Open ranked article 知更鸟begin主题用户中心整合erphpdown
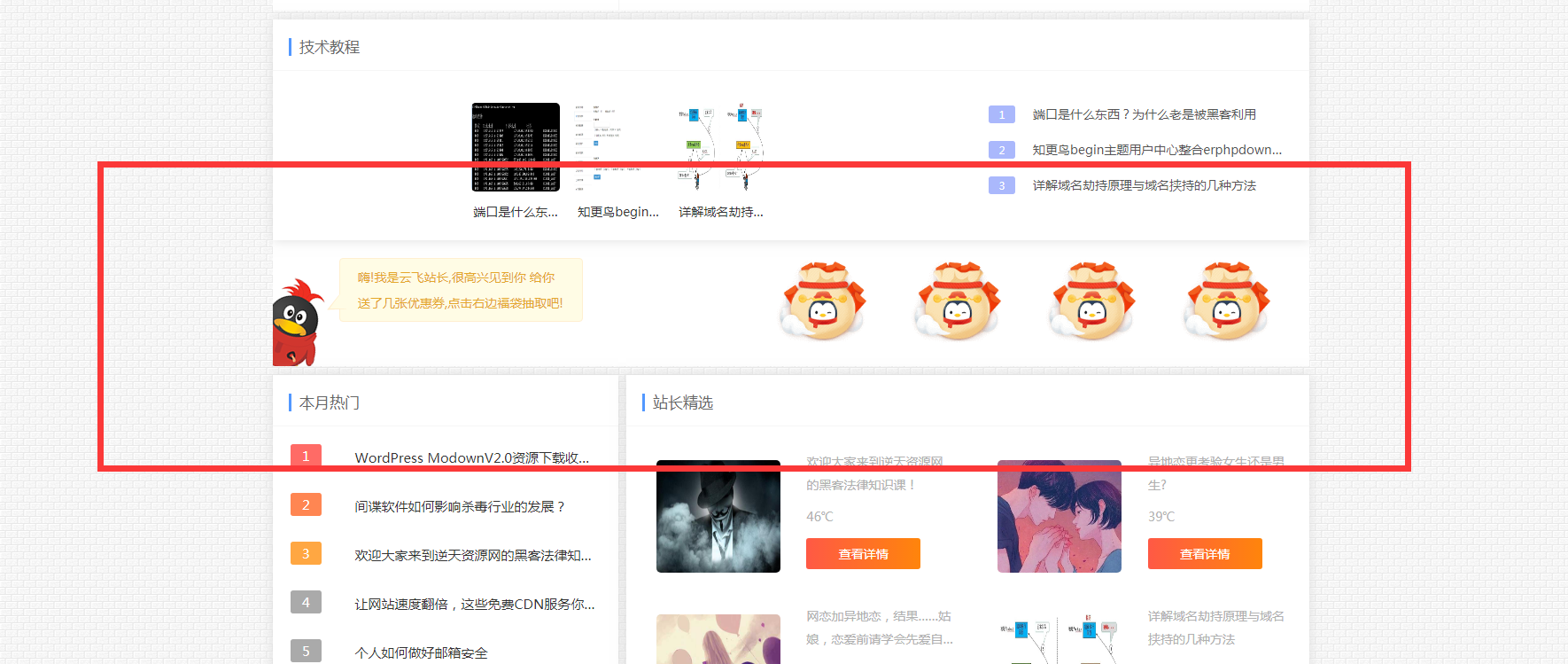Image resolution: width=1568 pixels, height=664 pixels. pyautogui.click(x=1157, y=150)
